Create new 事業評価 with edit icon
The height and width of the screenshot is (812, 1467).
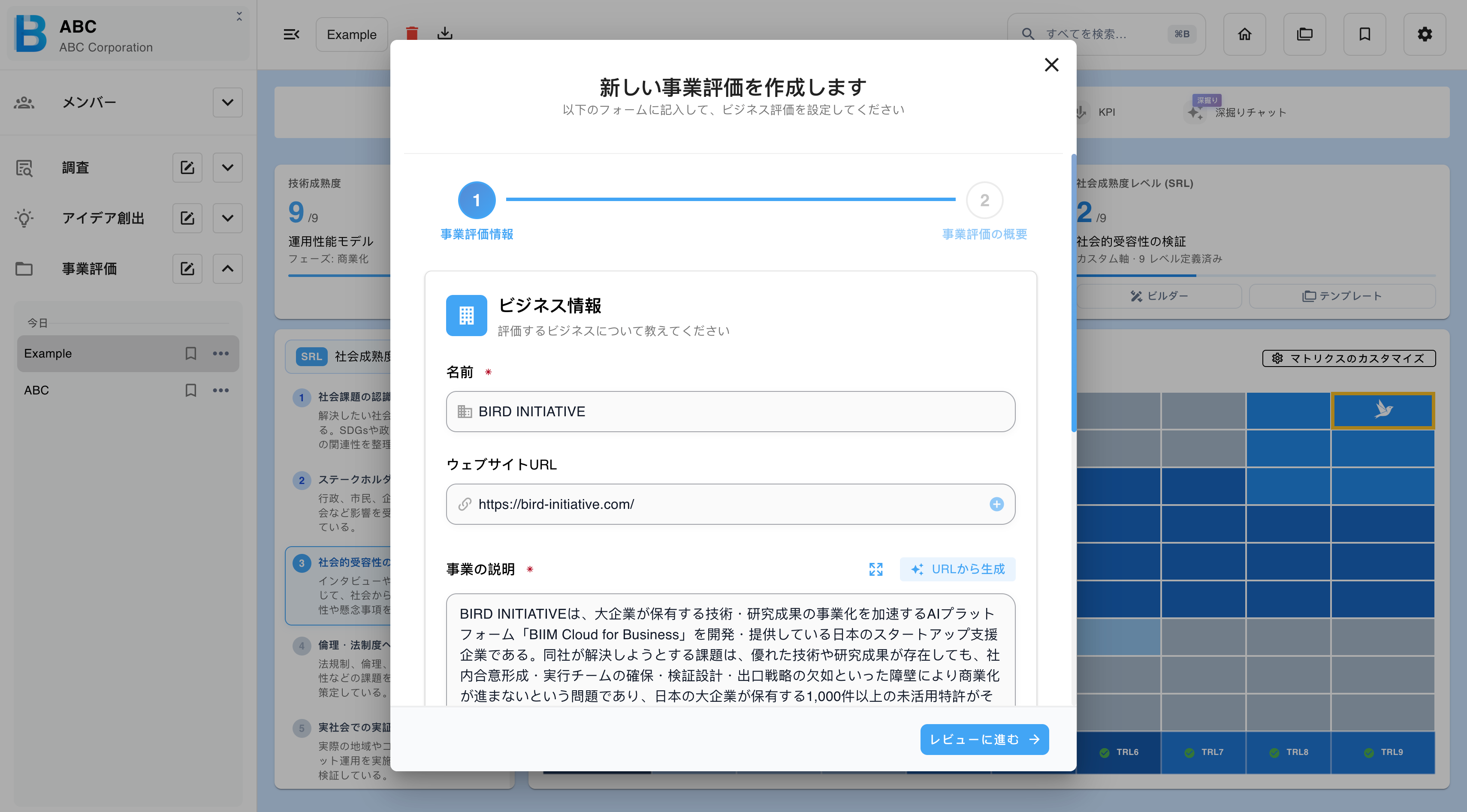187,268
